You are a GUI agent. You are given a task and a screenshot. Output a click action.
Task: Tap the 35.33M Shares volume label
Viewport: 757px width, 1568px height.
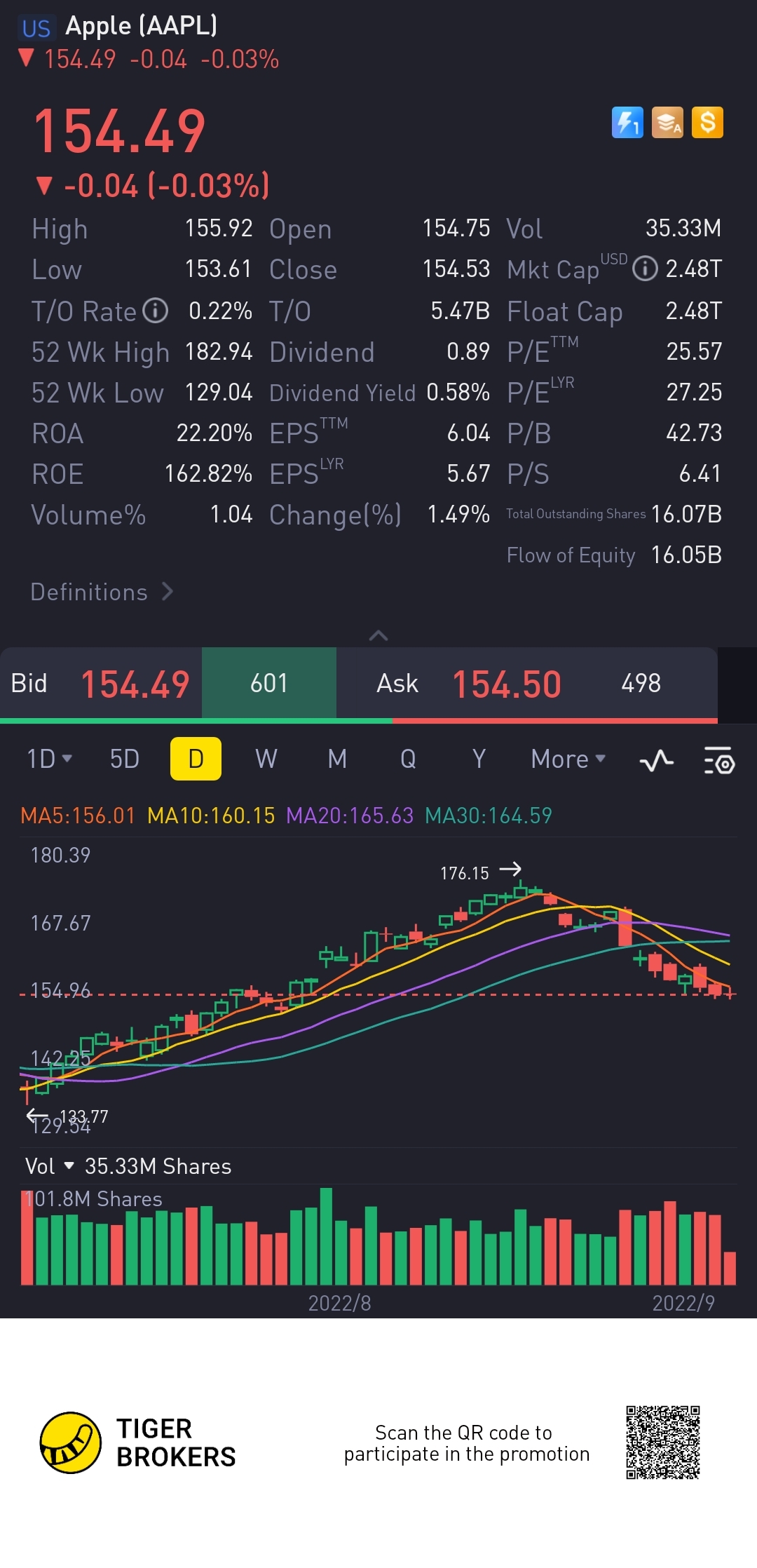click(x=158, y=1166)
